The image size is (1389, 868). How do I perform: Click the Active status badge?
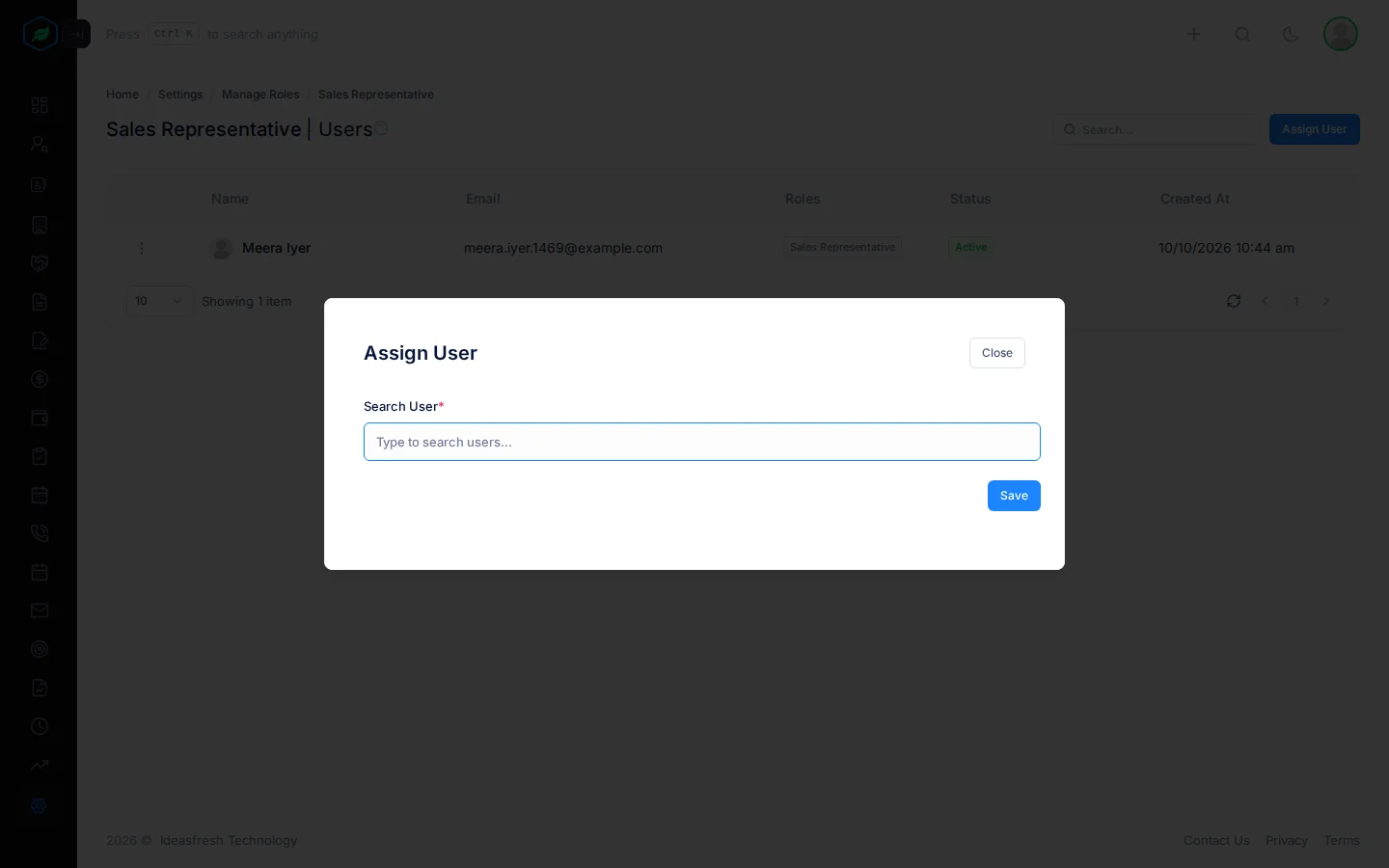coord(970,248)
